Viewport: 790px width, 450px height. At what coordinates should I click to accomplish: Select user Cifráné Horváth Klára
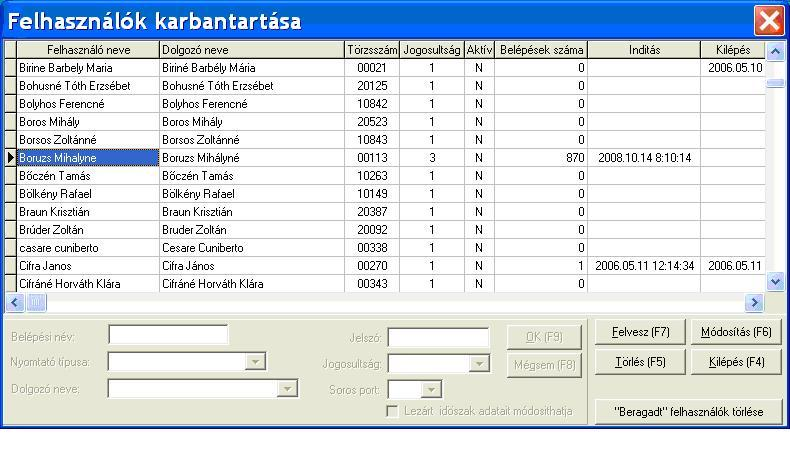click(88, 284)
